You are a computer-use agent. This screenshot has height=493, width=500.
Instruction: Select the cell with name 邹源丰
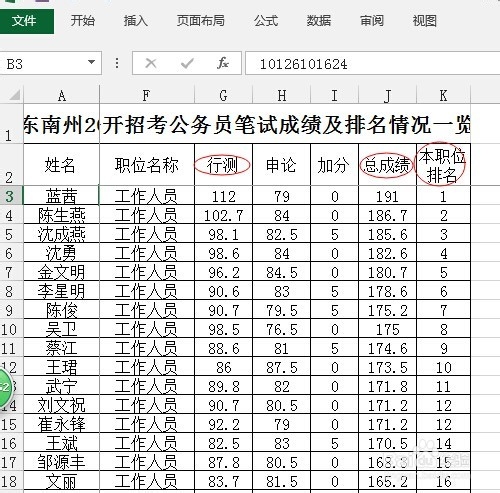pyautogui.click(x=61, y=462)
